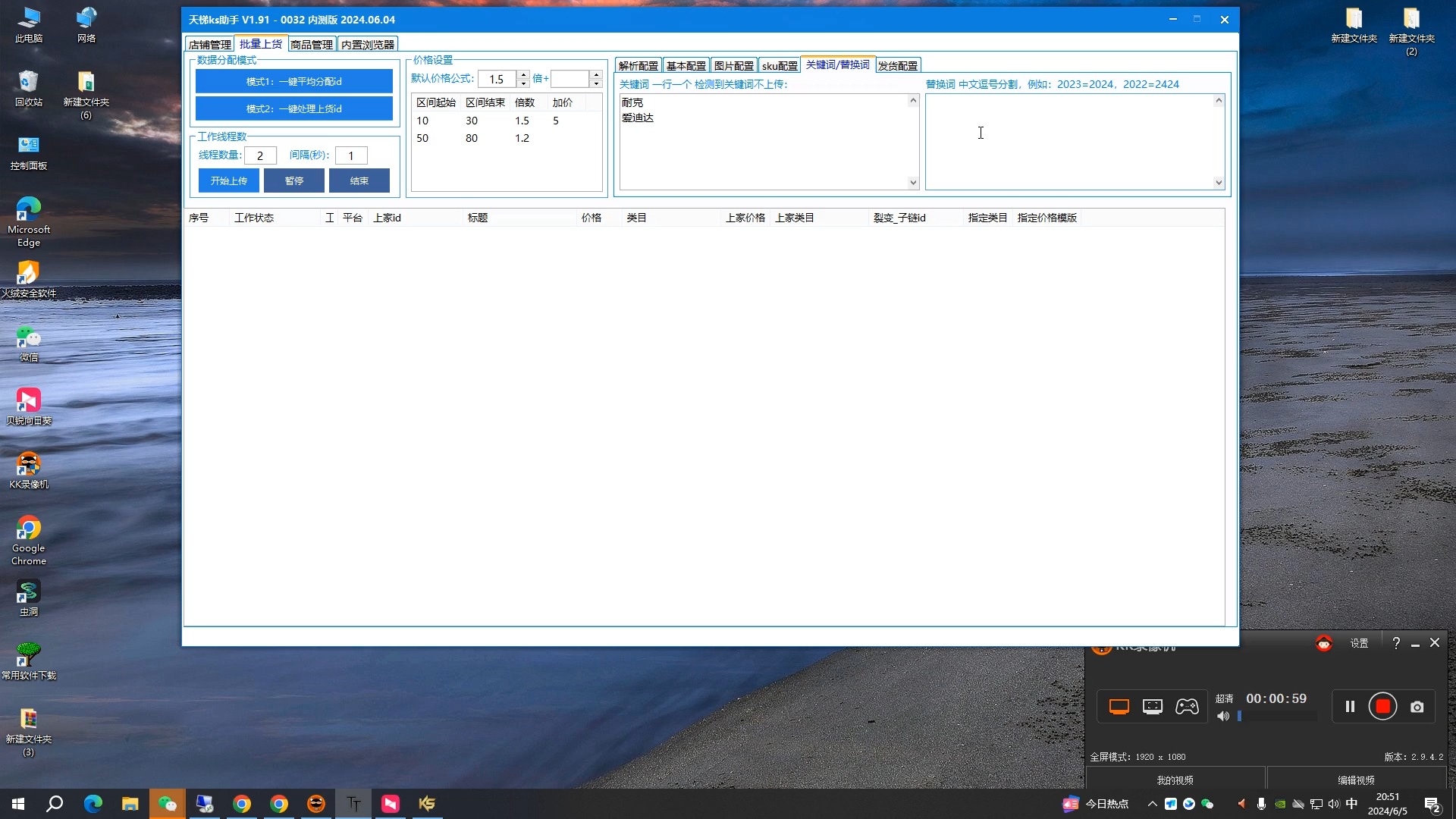This screenshot has width=1456, height=819.
Task: Click the 内置浏览器 tab icon
Action: [366, 44]
